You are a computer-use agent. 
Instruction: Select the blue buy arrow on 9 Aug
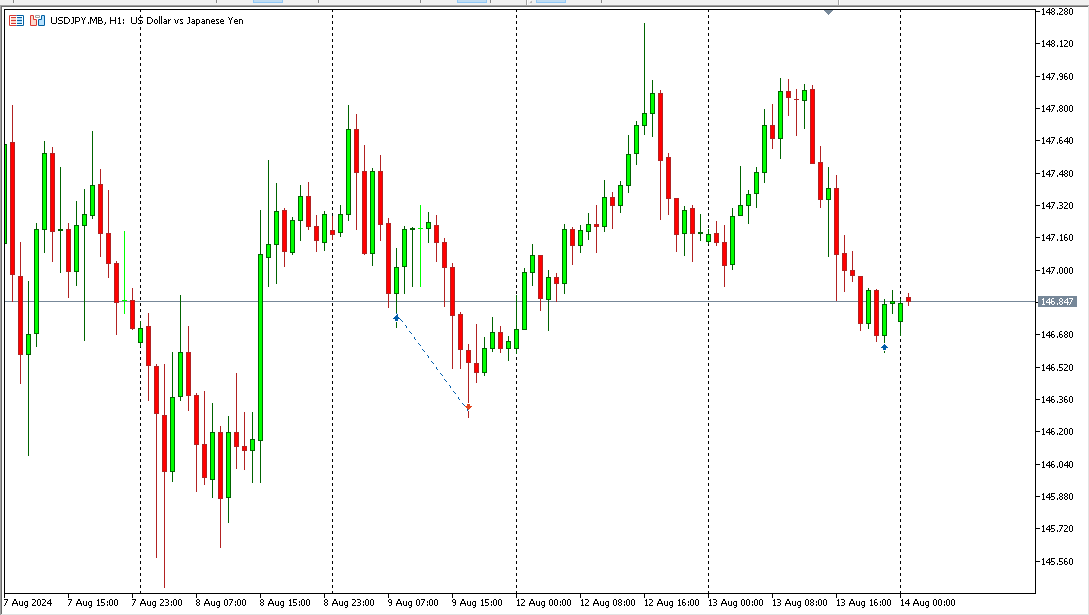pyautogui.click(x=397, y=318)
